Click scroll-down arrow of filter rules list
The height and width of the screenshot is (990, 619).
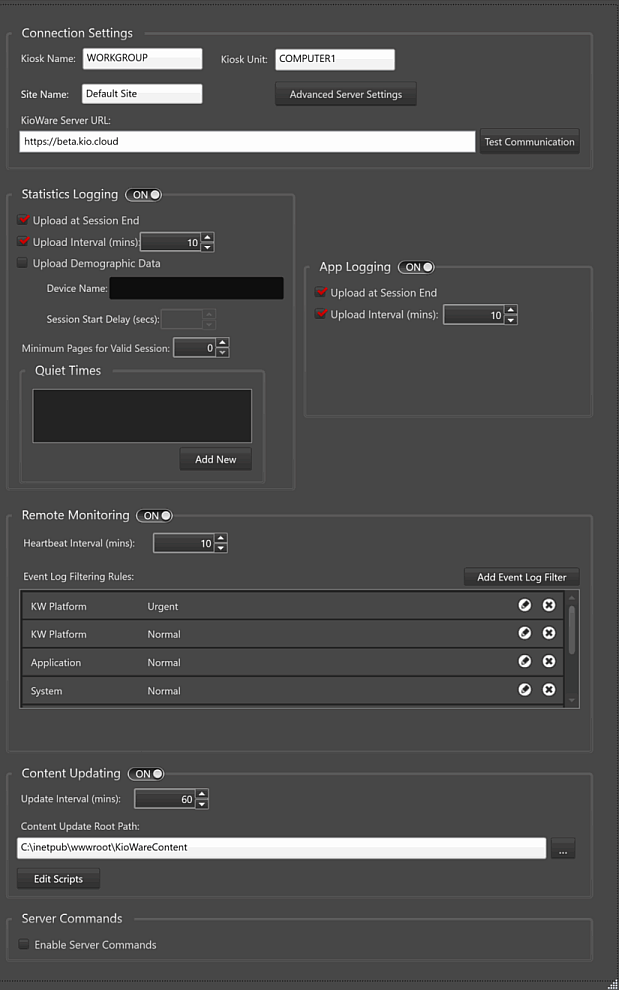coord(572,701)
